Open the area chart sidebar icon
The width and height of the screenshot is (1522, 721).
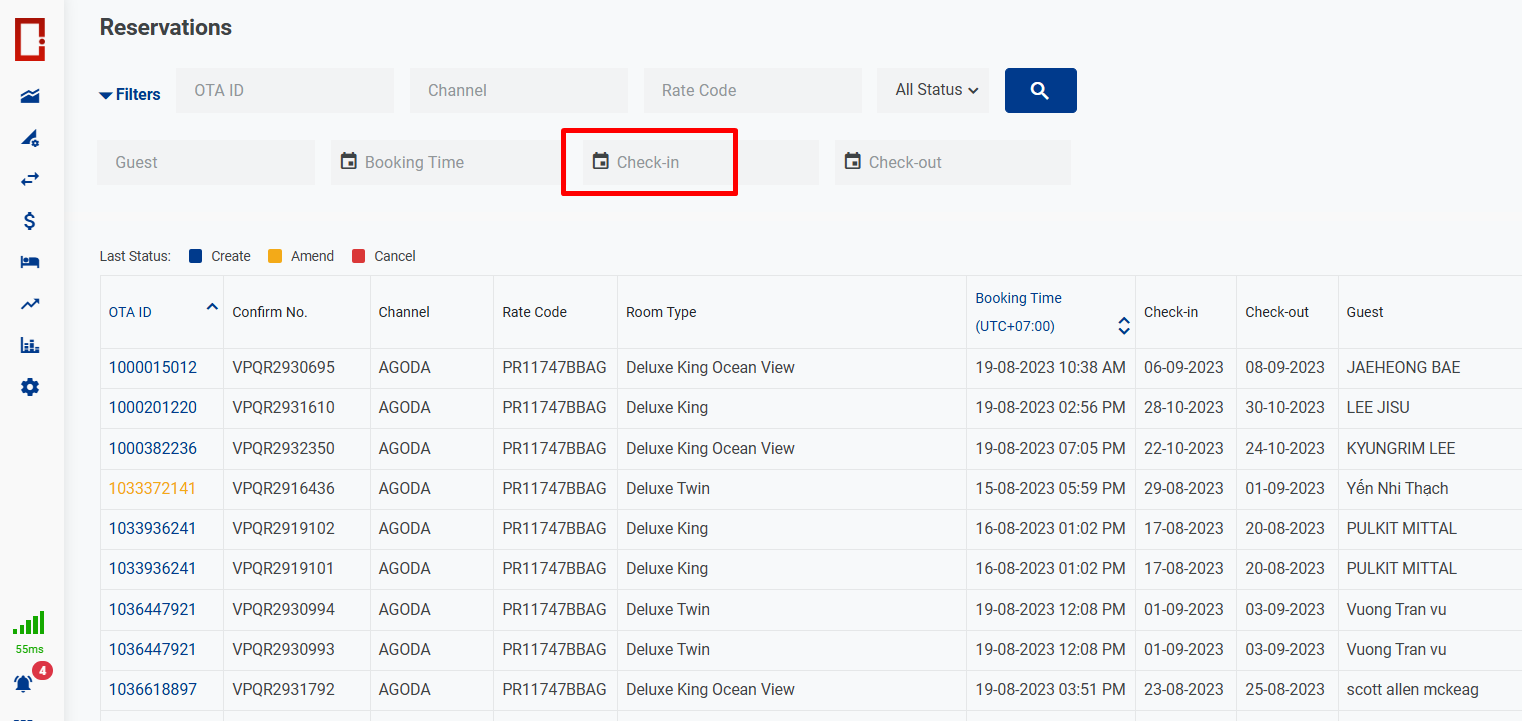click(x=30, y=96)
